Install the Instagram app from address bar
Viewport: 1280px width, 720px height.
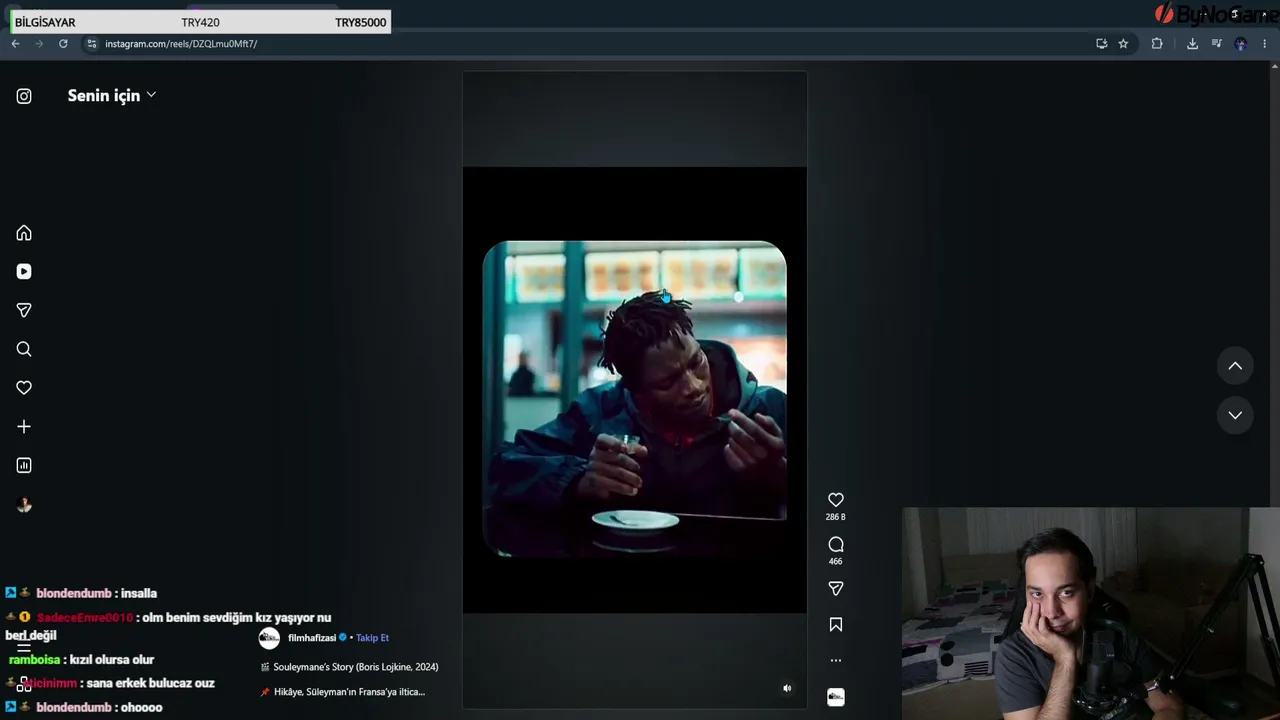(1101, 44)
